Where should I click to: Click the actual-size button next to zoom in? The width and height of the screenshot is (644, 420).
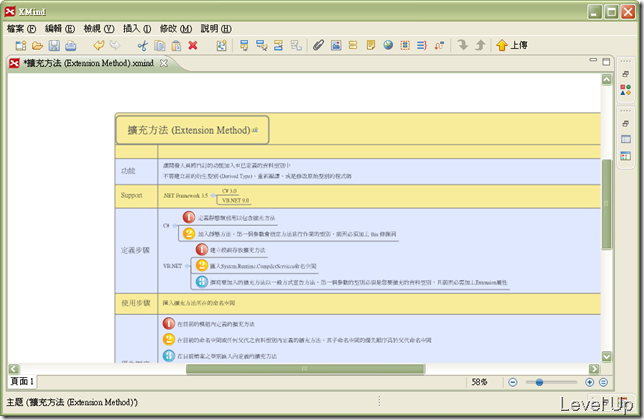pos(603,382)
